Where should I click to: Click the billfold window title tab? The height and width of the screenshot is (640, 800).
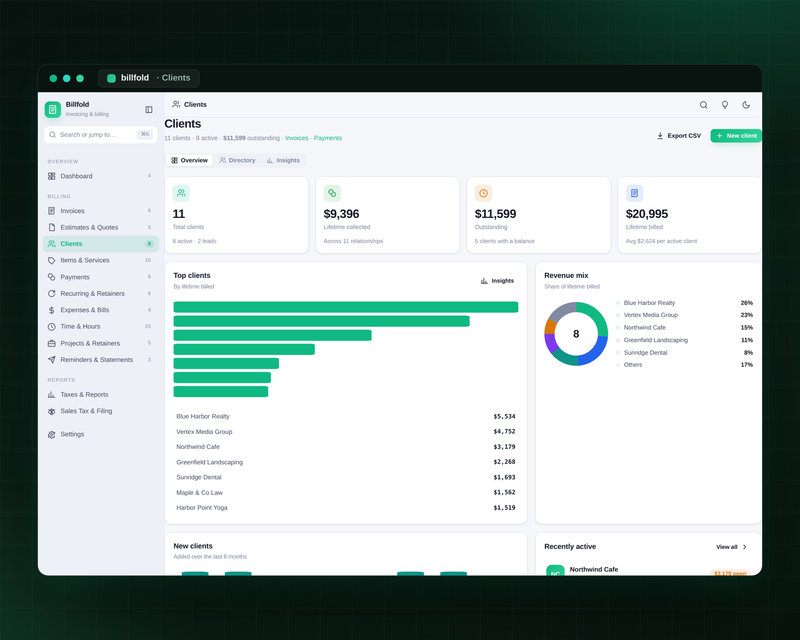(x=148, y=78)
